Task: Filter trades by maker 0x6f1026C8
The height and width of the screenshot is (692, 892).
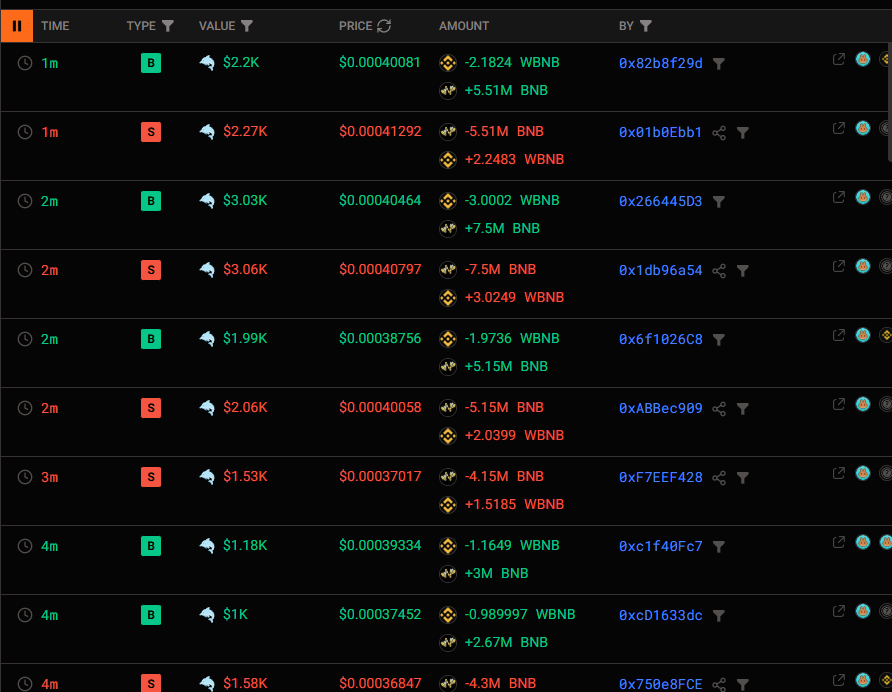Action: coord(719,340)
